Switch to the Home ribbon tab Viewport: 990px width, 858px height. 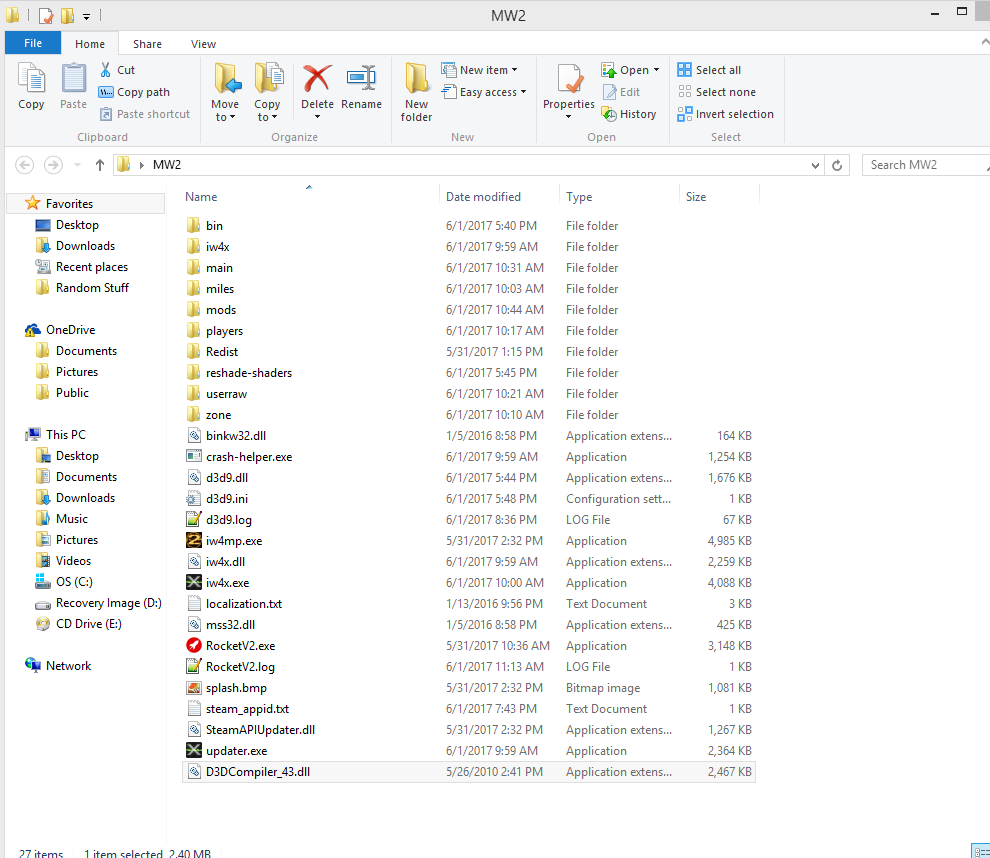point(90,44)
